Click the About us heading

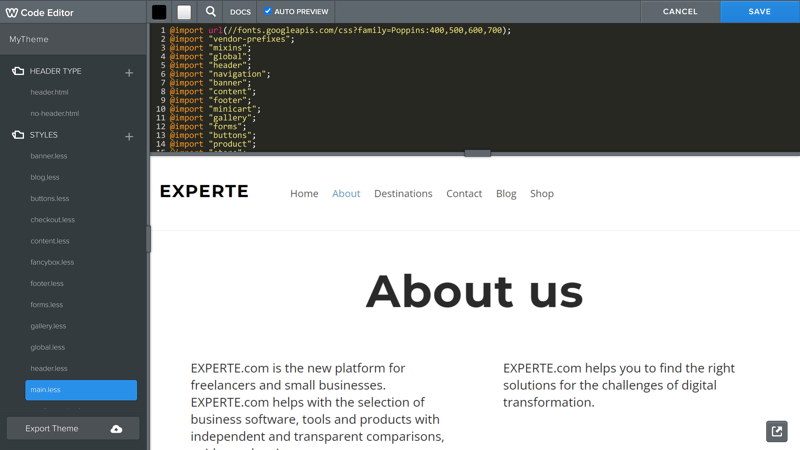[x=474, y=292]
